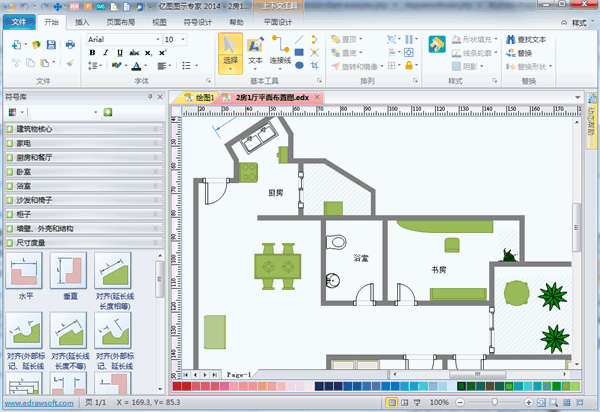Image resolution: width=600 pixels, height=412 pixels.
Task: Adjust the zoom slider handle
Action: pyautogui.click(x=494, y=402)
